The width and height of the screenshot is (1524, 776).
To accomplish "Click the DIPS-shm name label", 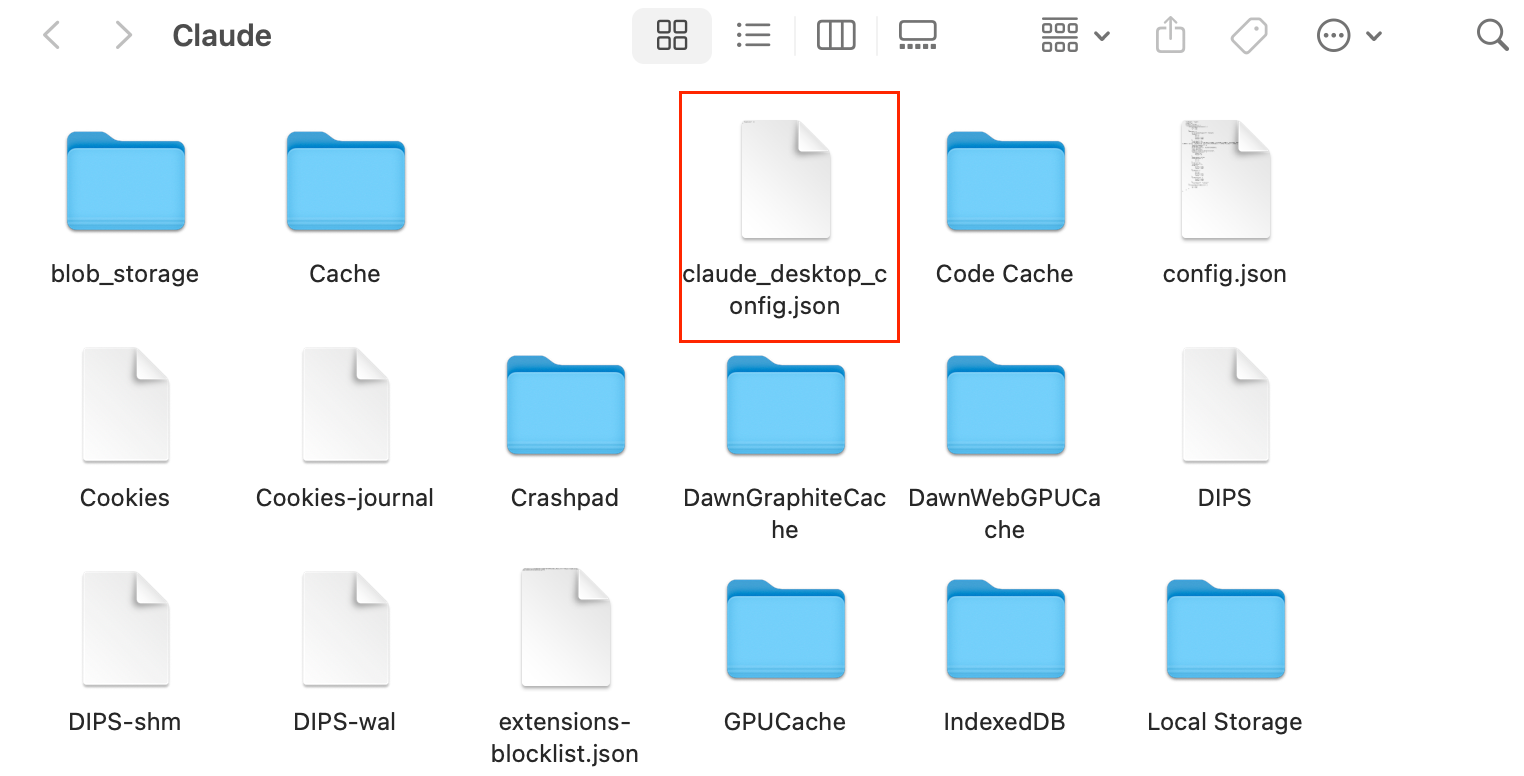I will 125,722.
